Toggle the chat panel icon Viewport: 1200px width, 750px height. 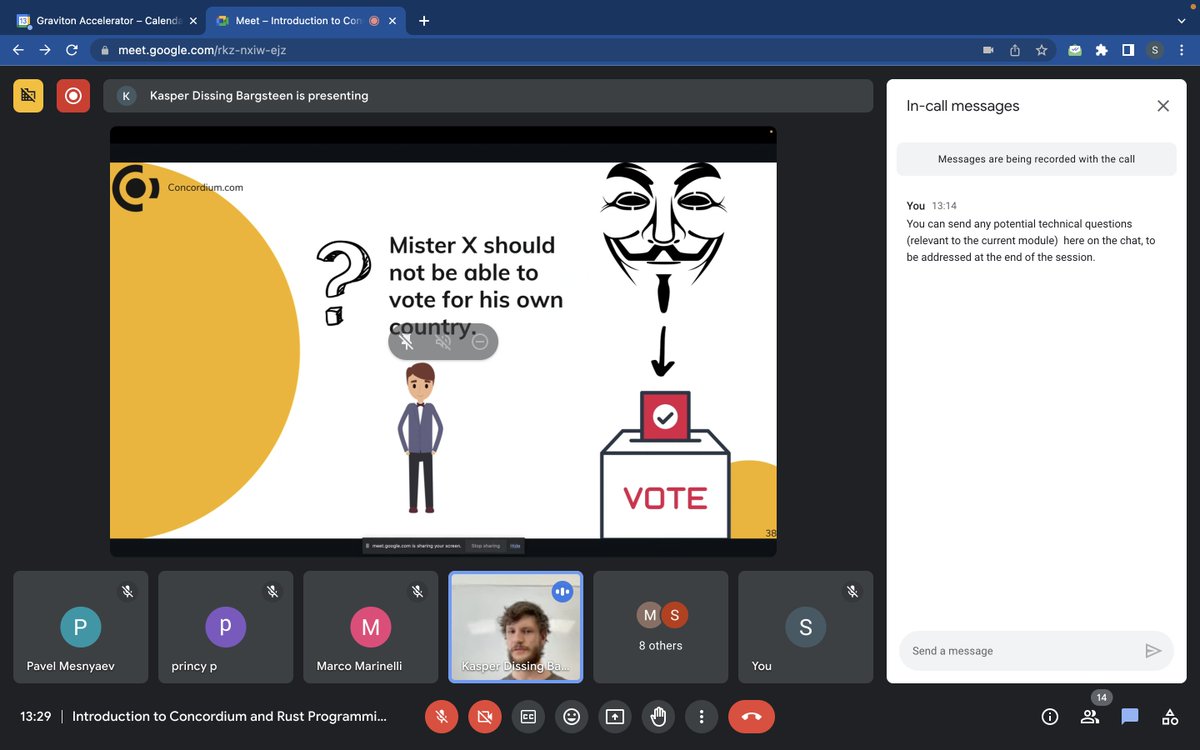(x=1130, y=716)
